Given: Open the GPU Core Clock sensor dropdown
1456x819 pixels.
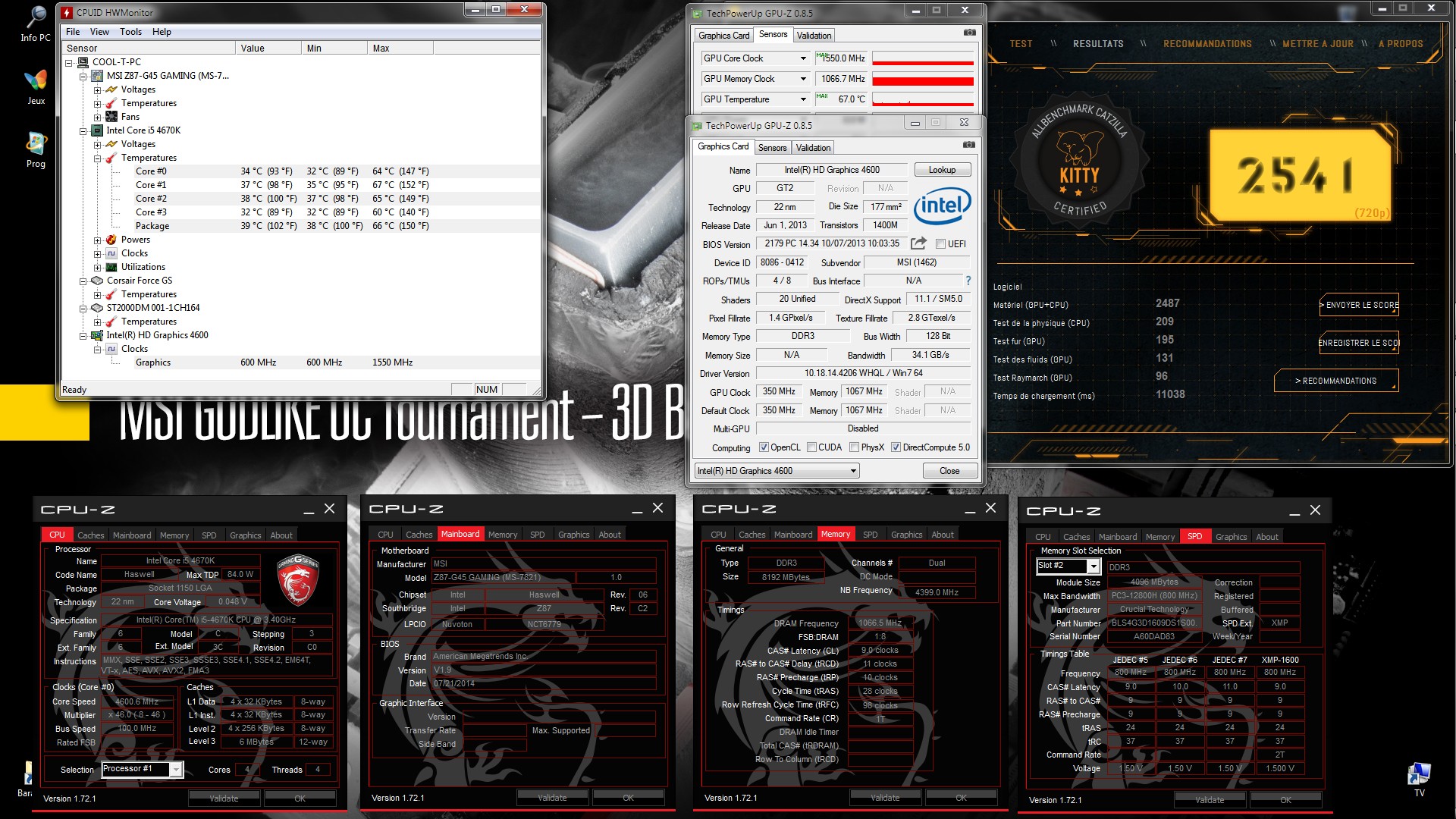Looking at the screenshot, I should (x=803, y=58).
